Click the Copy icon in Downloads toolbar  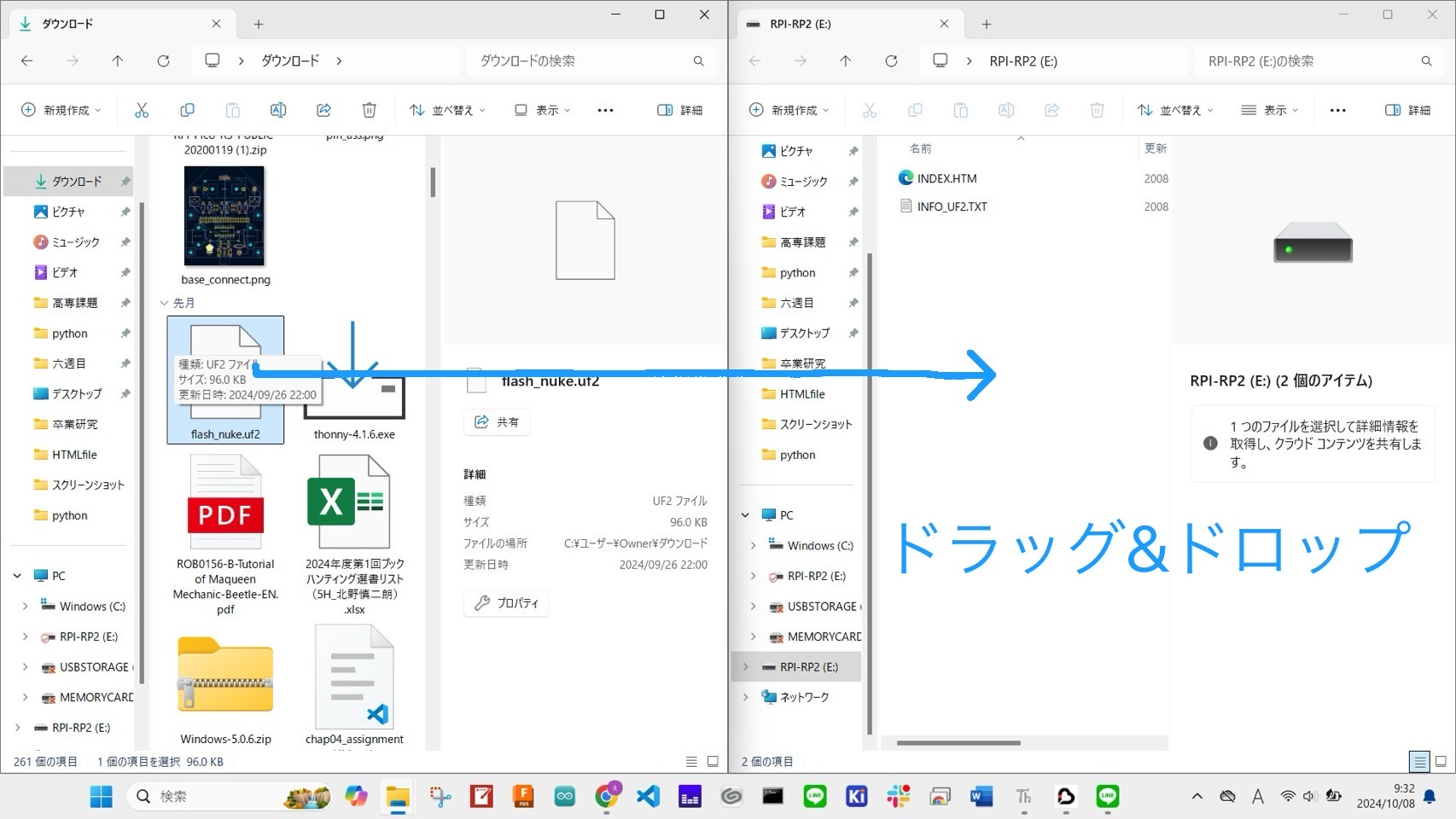[187, 110]
